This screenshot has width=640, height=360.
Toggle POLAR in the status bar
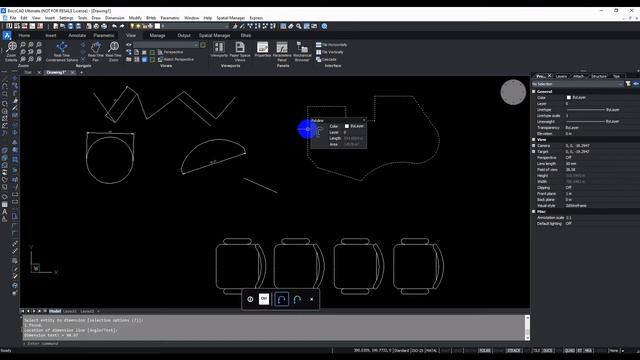(x=484, y=350)
